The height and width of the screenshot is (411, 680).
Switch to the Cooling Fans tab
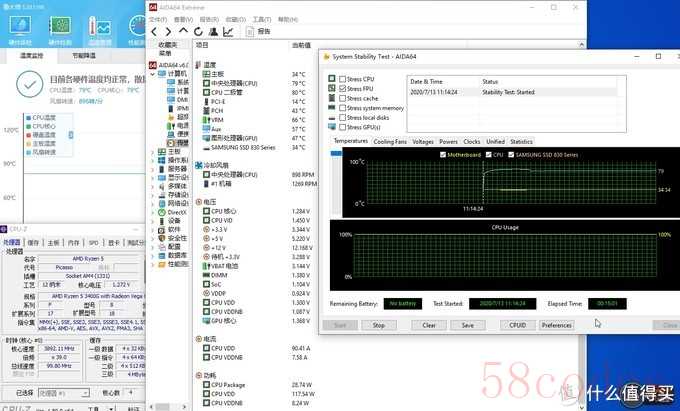(390, 141)
